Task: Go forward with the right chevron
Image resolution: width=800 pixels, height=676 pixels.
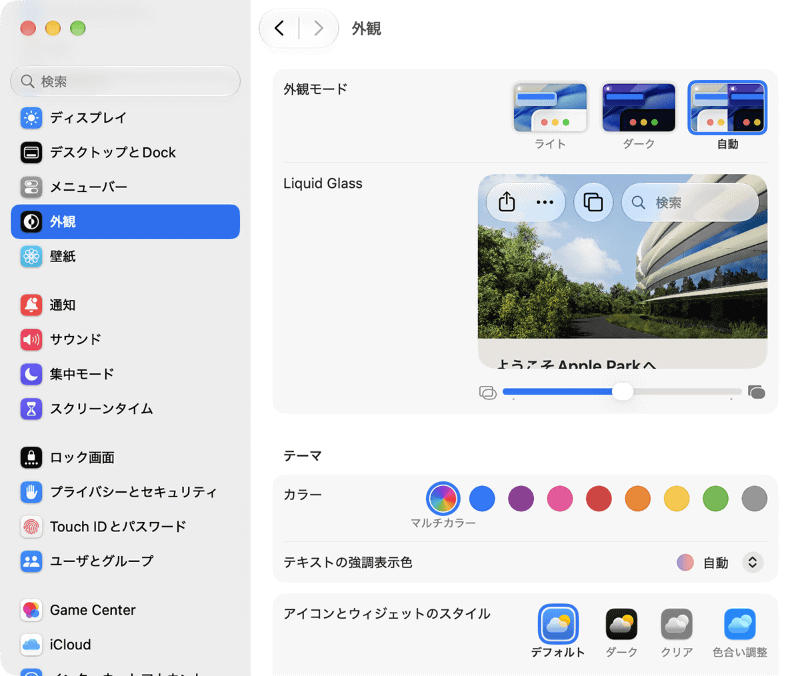Action: coord(318,28)
